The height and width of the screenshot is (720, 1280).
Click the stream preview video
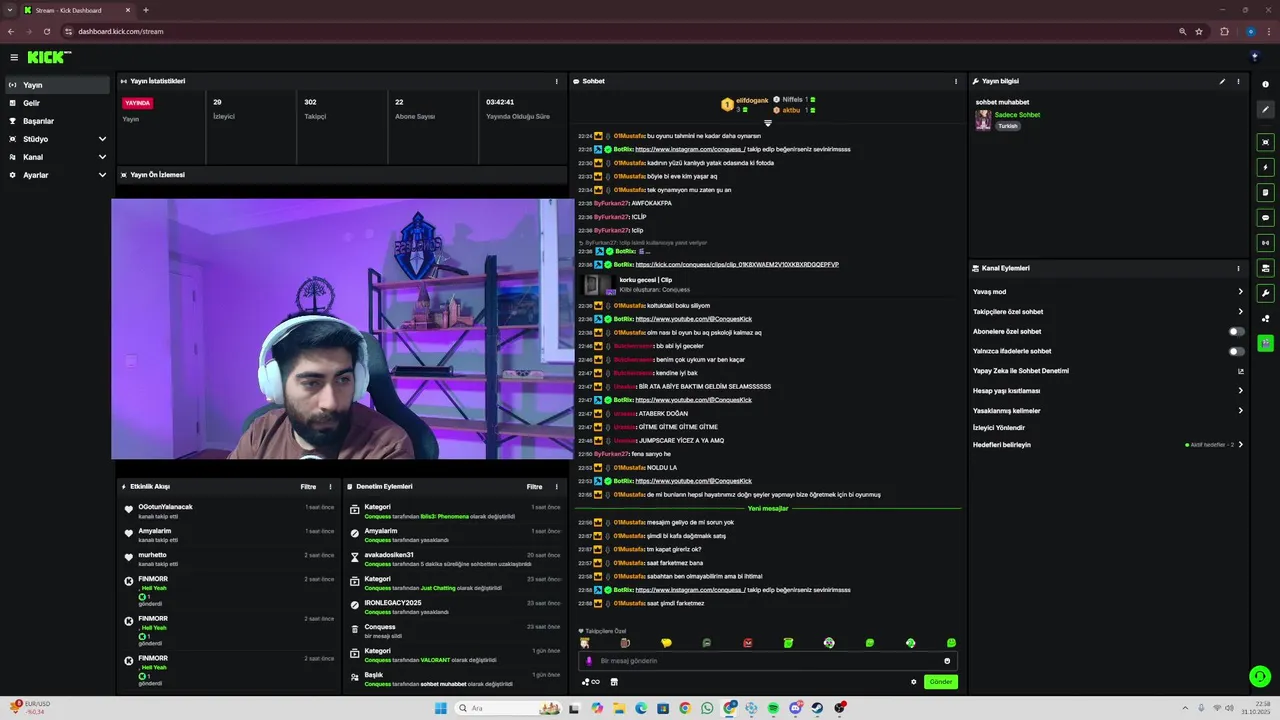(x=343, y=329)
